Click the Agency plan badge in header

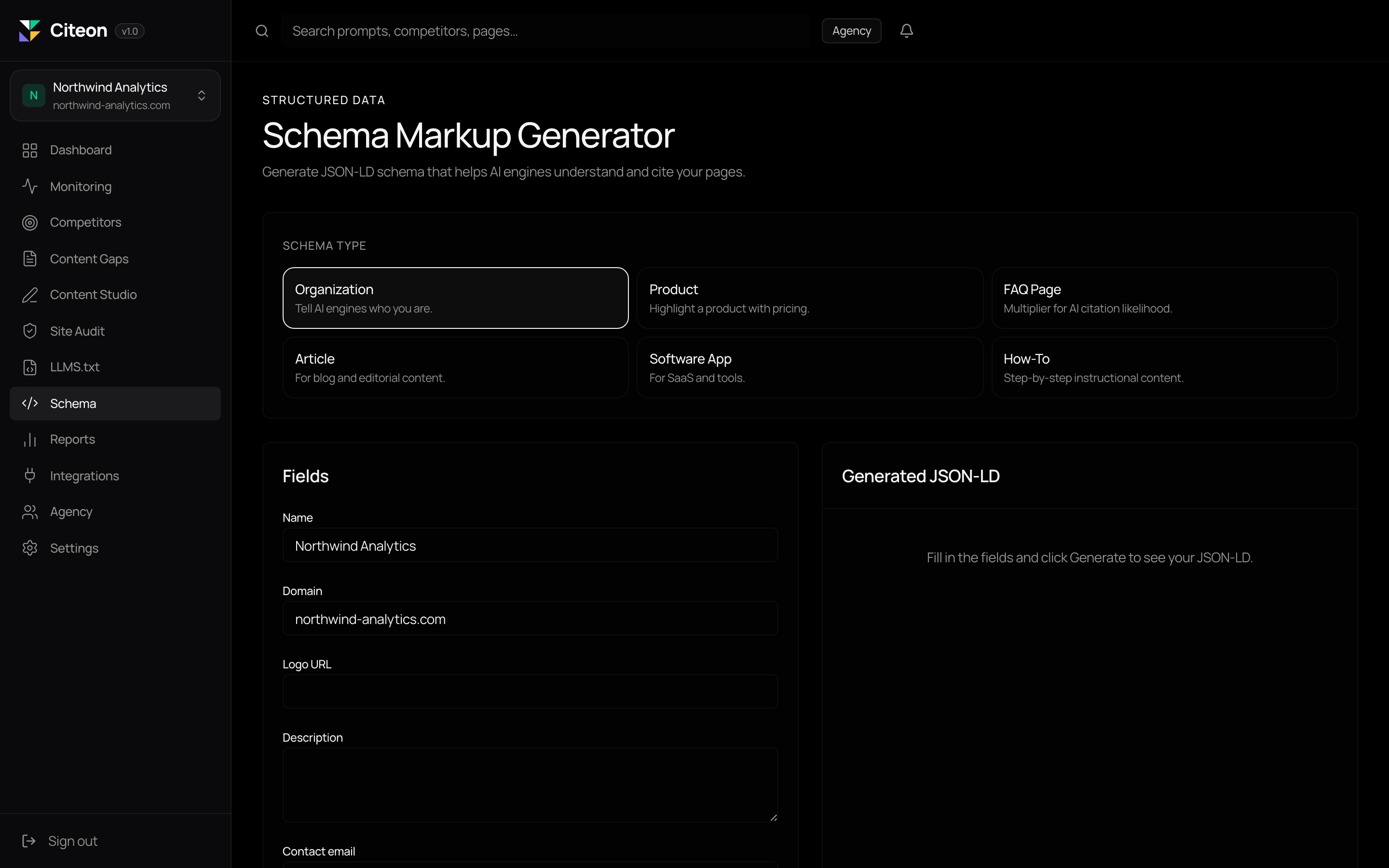tap(851, 31)
